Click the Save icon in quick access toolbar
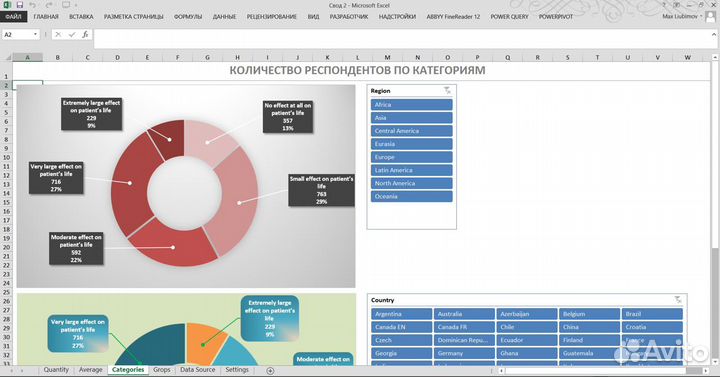 tap(19, 5)
